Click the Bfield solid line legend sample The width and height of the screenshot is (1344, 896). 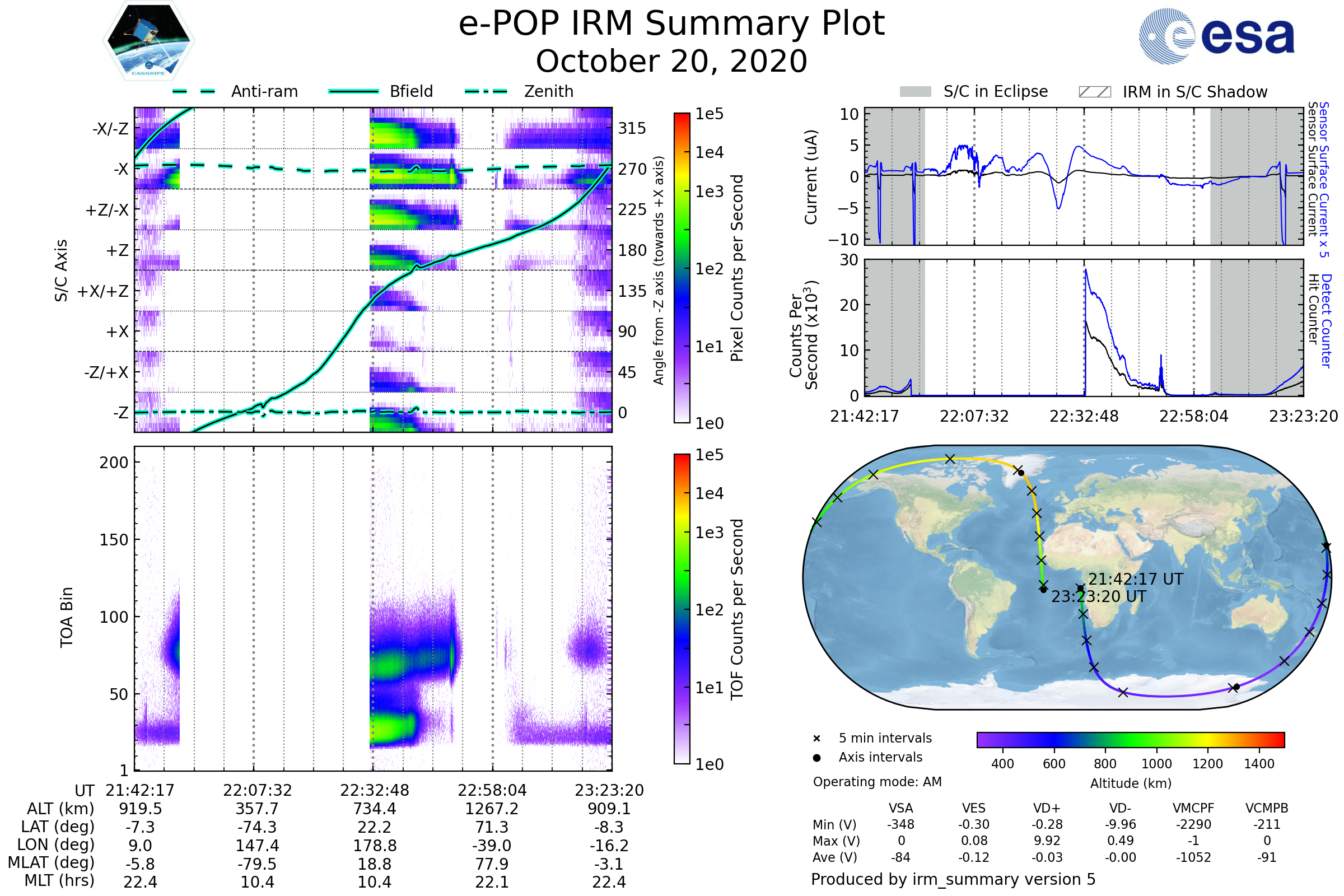353,91
